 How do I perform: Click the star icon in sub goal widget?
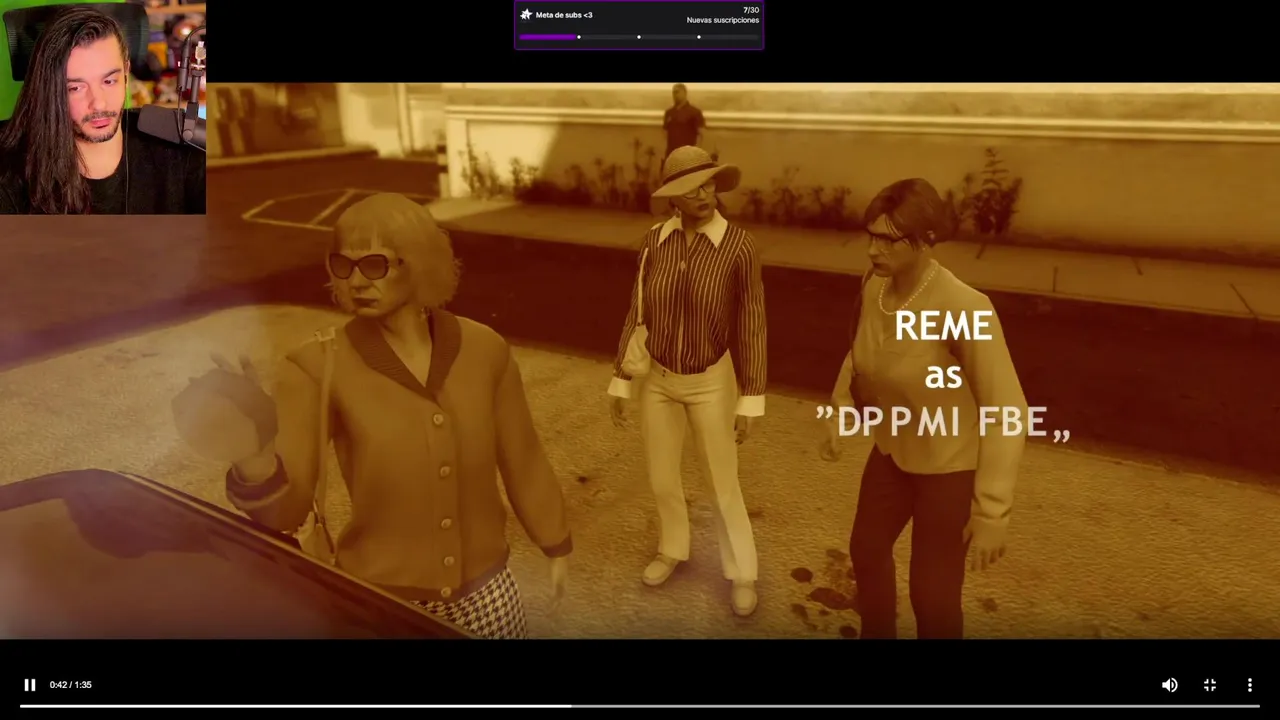pyautogui.click(x=526, y=15)
